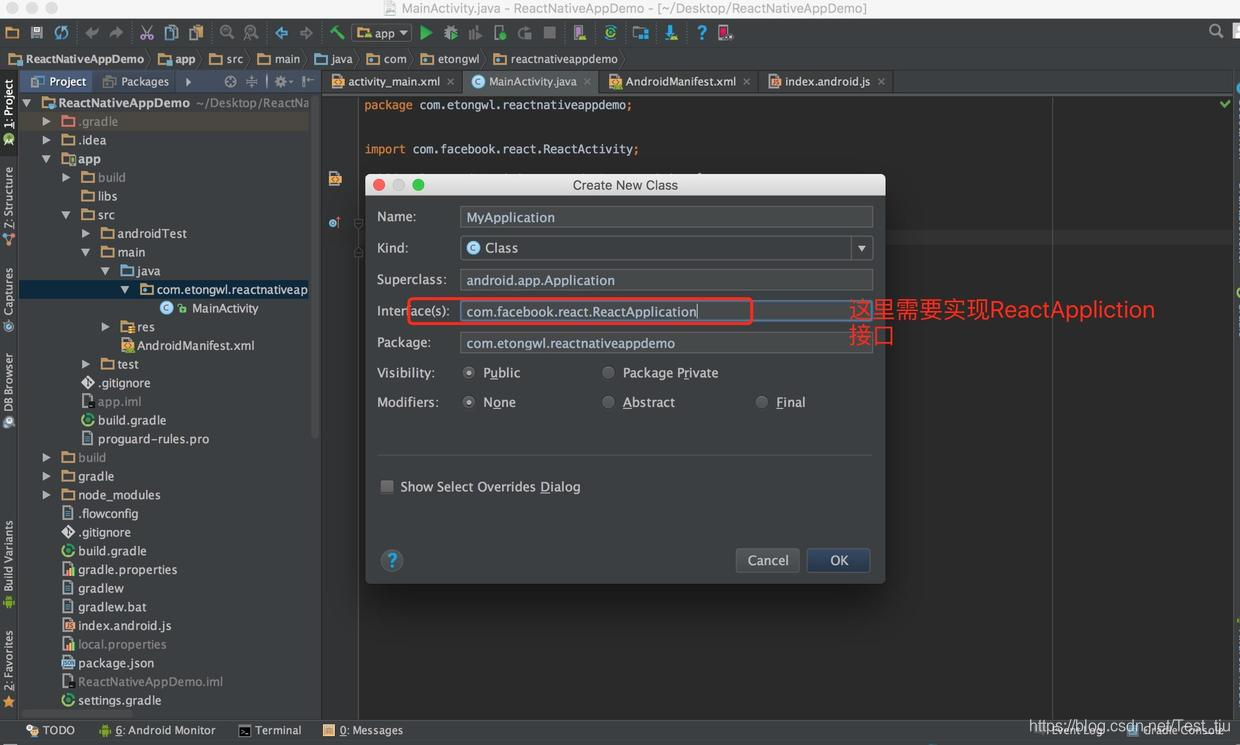Click the Superclass input field
The width and height of the screenshot is (1240, 745).
tap(667, 280)
